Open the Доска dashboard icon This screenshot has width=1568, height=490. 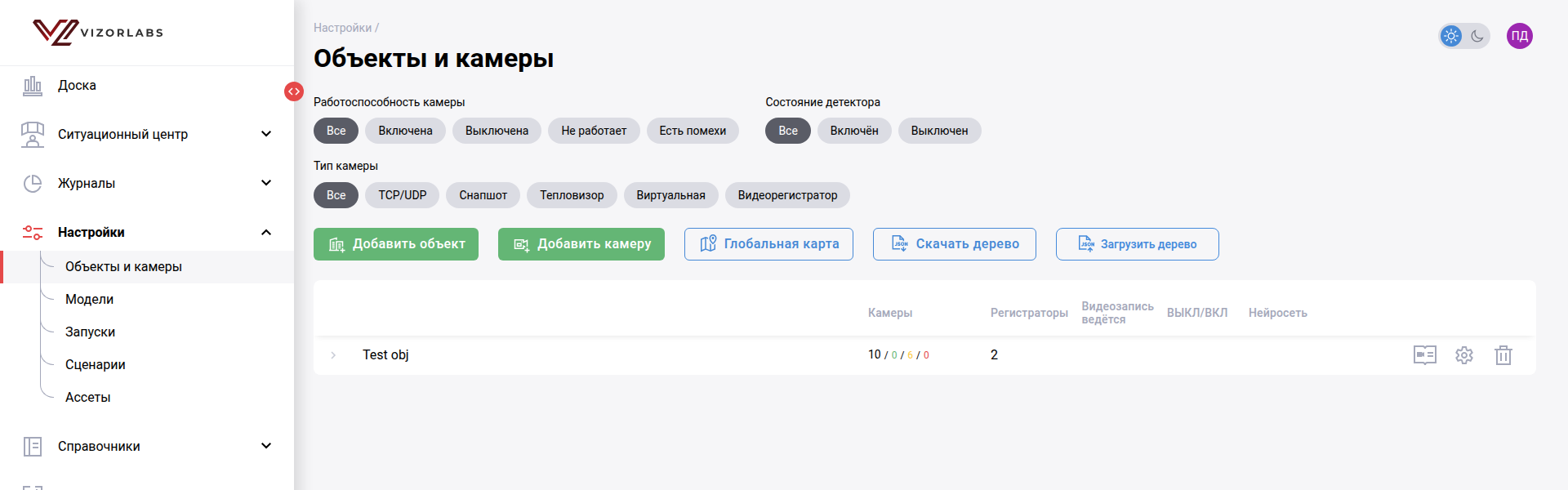33,86
